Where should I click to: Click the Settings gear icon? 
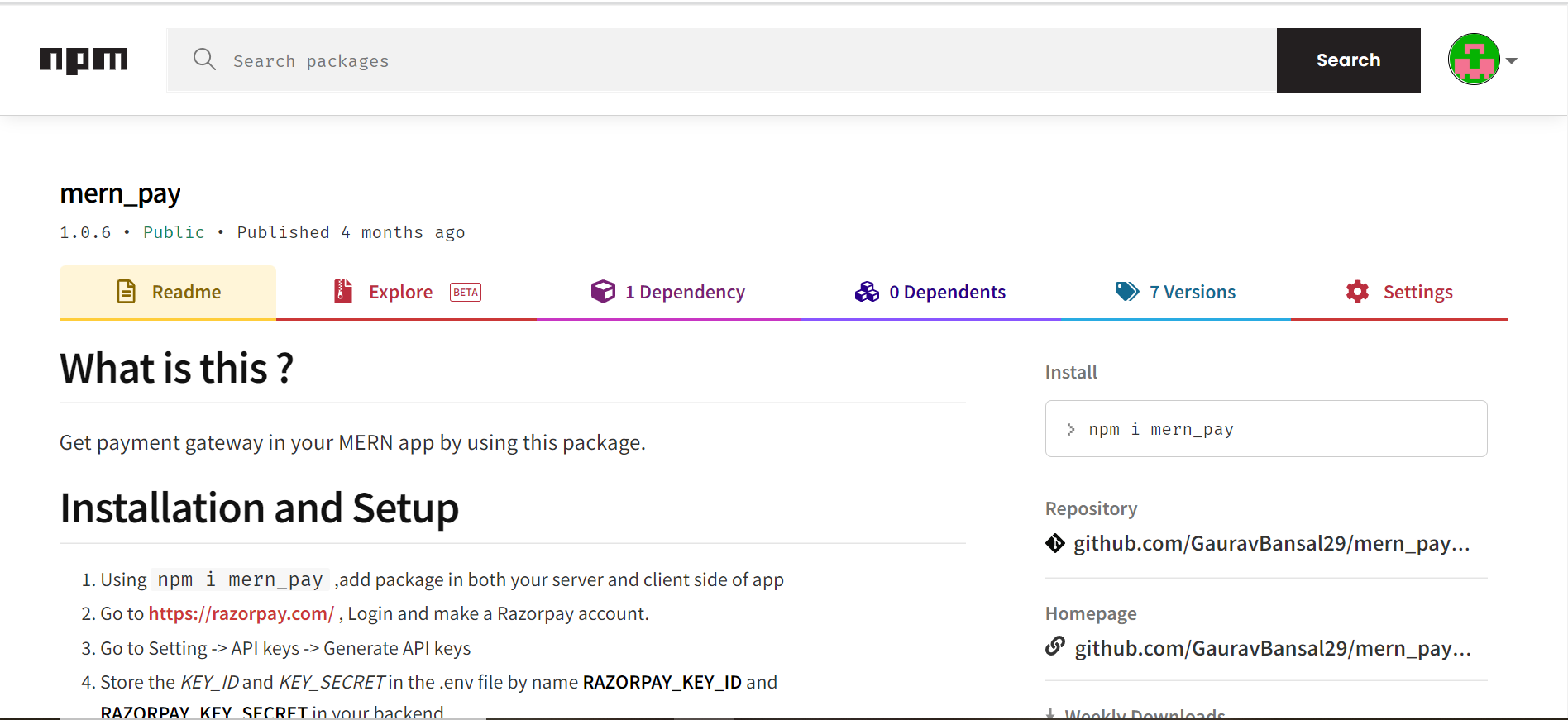tap(1357, 291)
